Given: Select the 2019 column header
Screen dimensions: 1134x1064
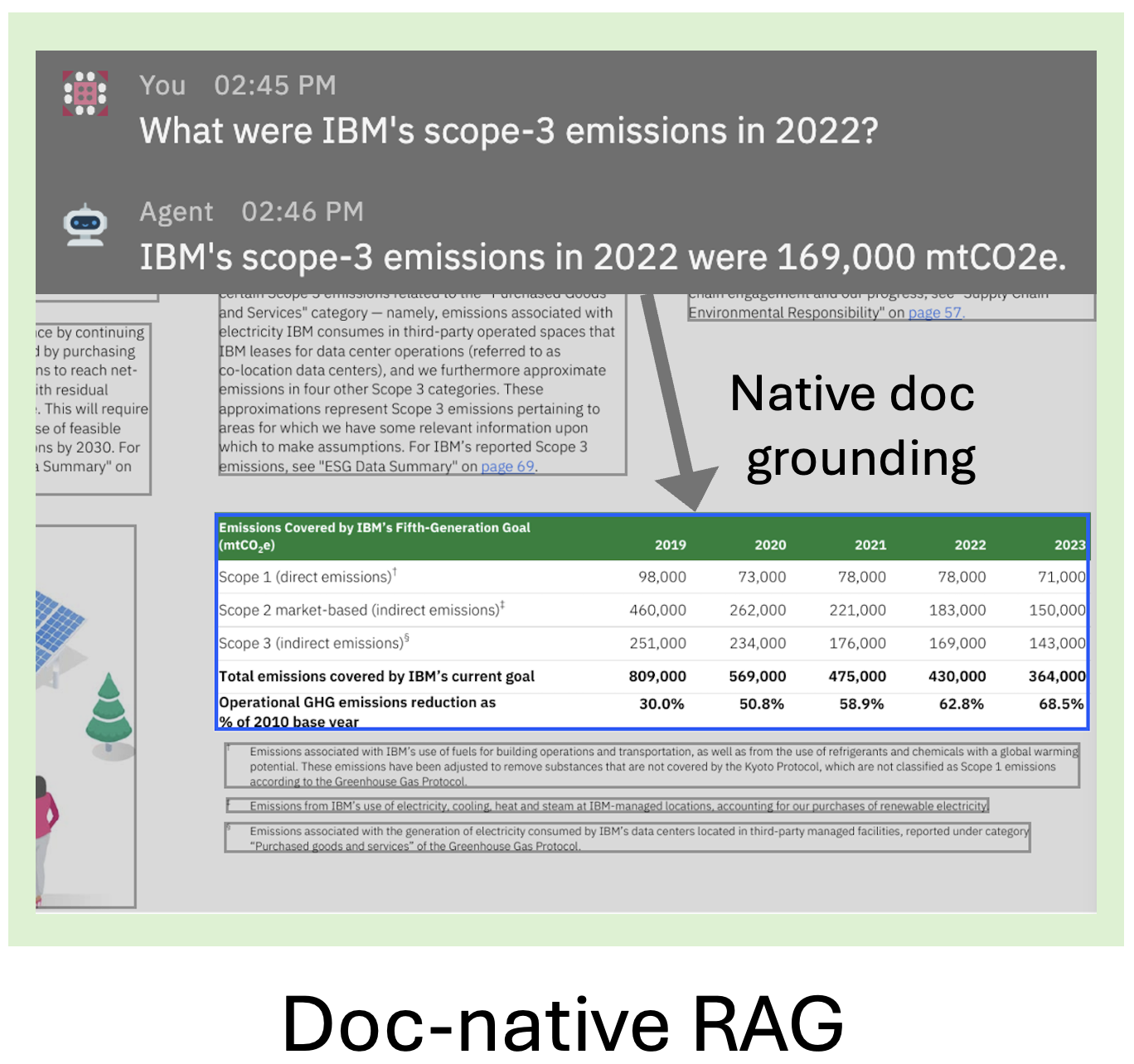Looking at the screenshot, I should (670, 545).
